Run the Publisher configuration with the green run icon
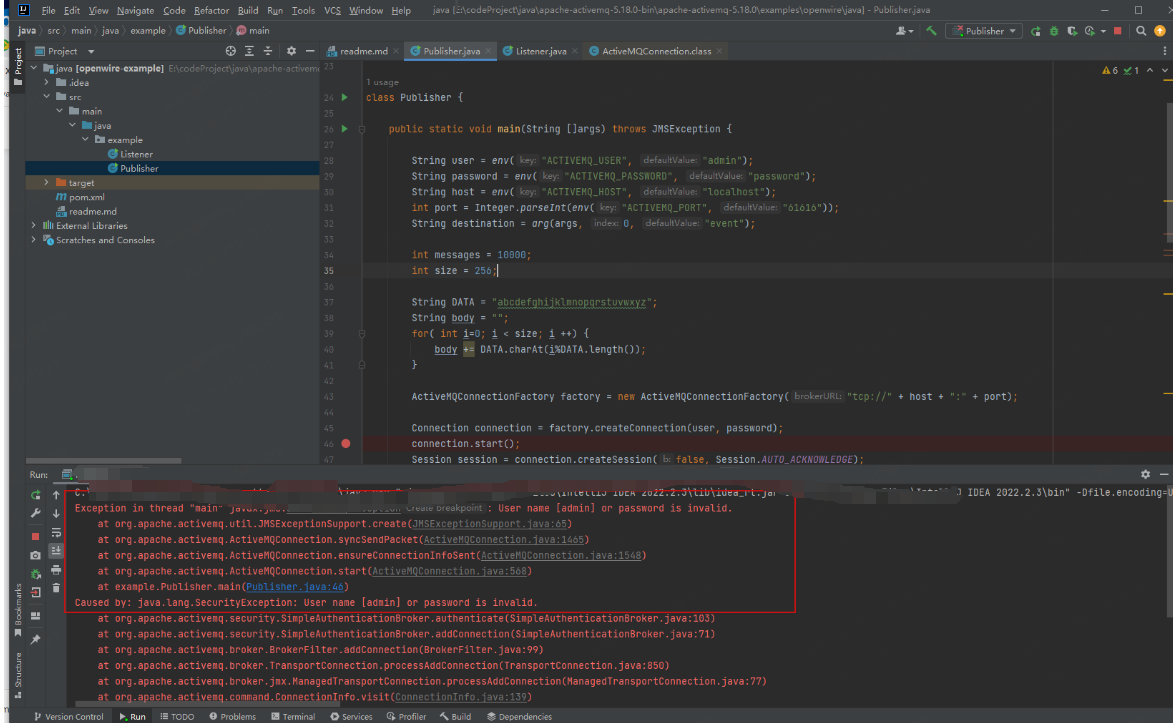This screenshot has width=1173, height=723. (x=1036, y=31)
